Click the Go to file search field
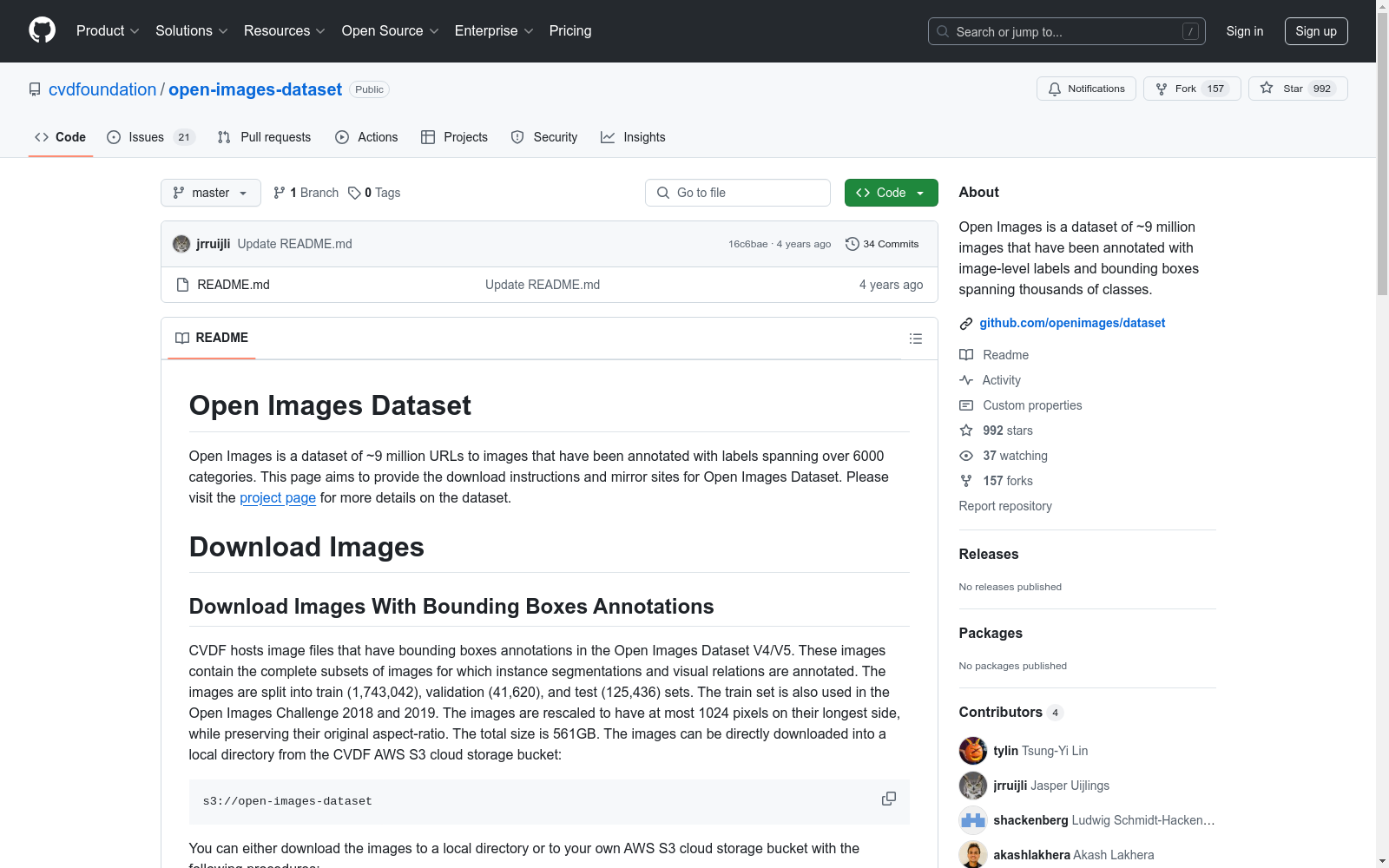Image resolution: width=1389 pixels, height=868 pixels. tap(738, 193)
